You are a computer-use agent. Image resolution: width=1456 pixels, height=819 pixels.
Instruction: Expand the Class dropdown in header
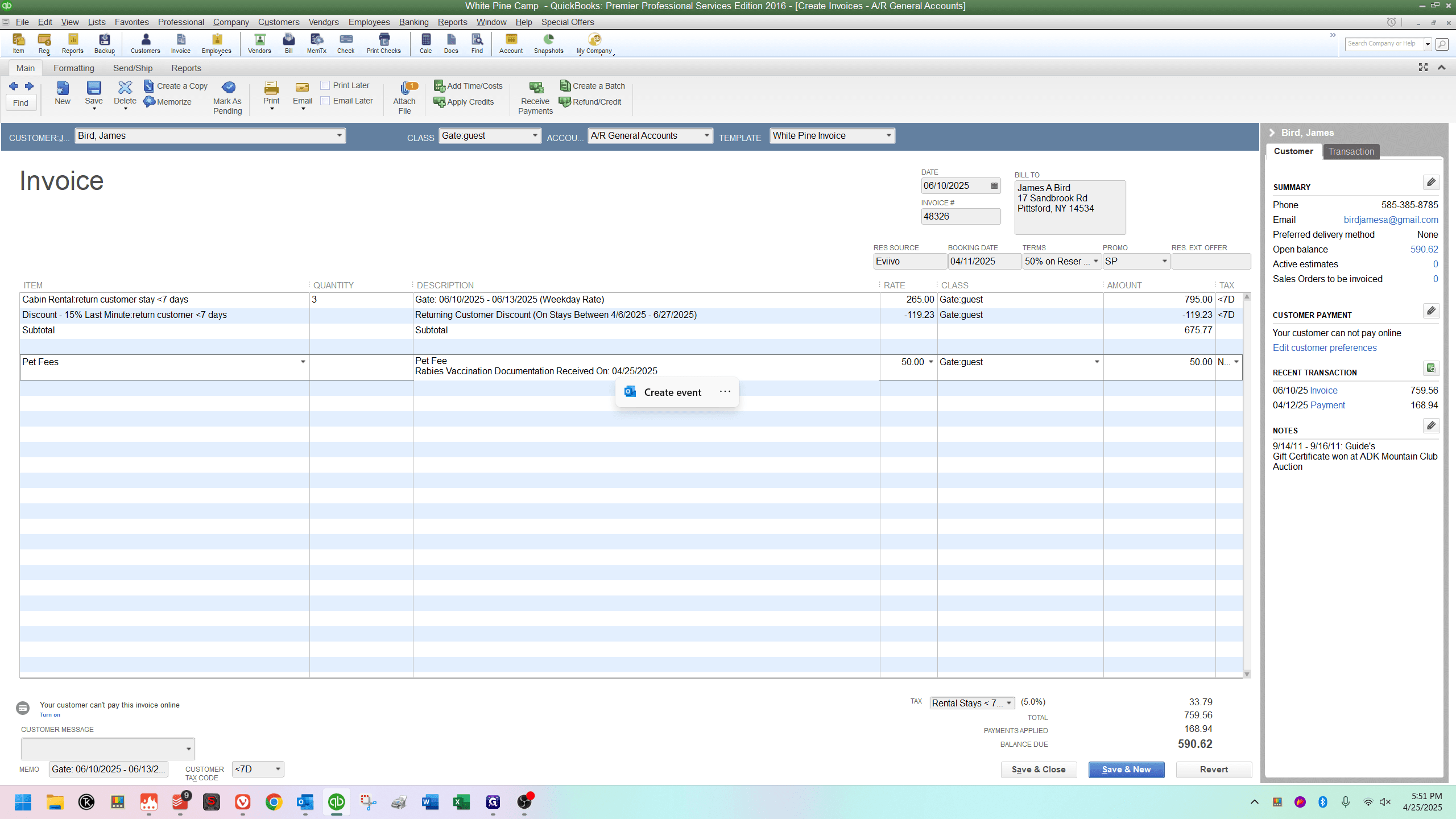pyautogui.click(x=535, y=136)
